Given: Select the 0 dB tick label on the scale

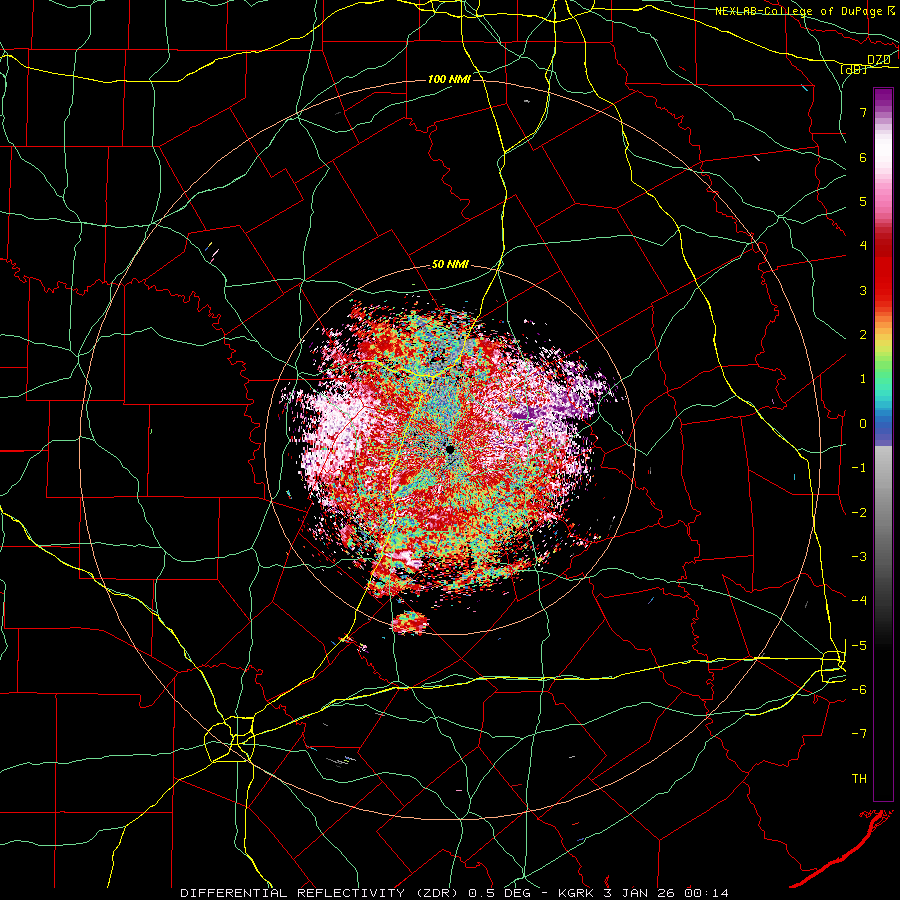Looking at the screenshot, I should pos(863,424).
